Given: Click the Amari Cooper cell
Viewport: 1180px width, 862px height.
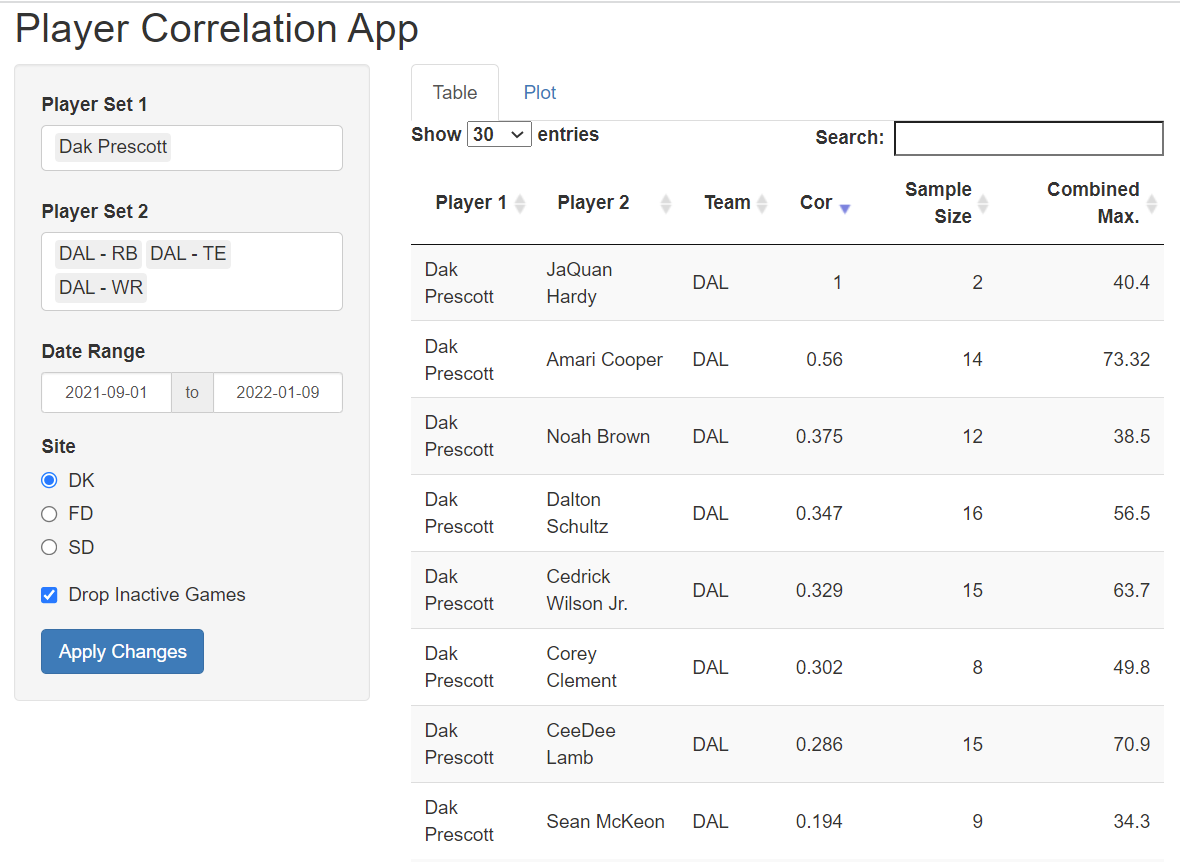Looking at the screenshot, I should click(x=604, y=360).
